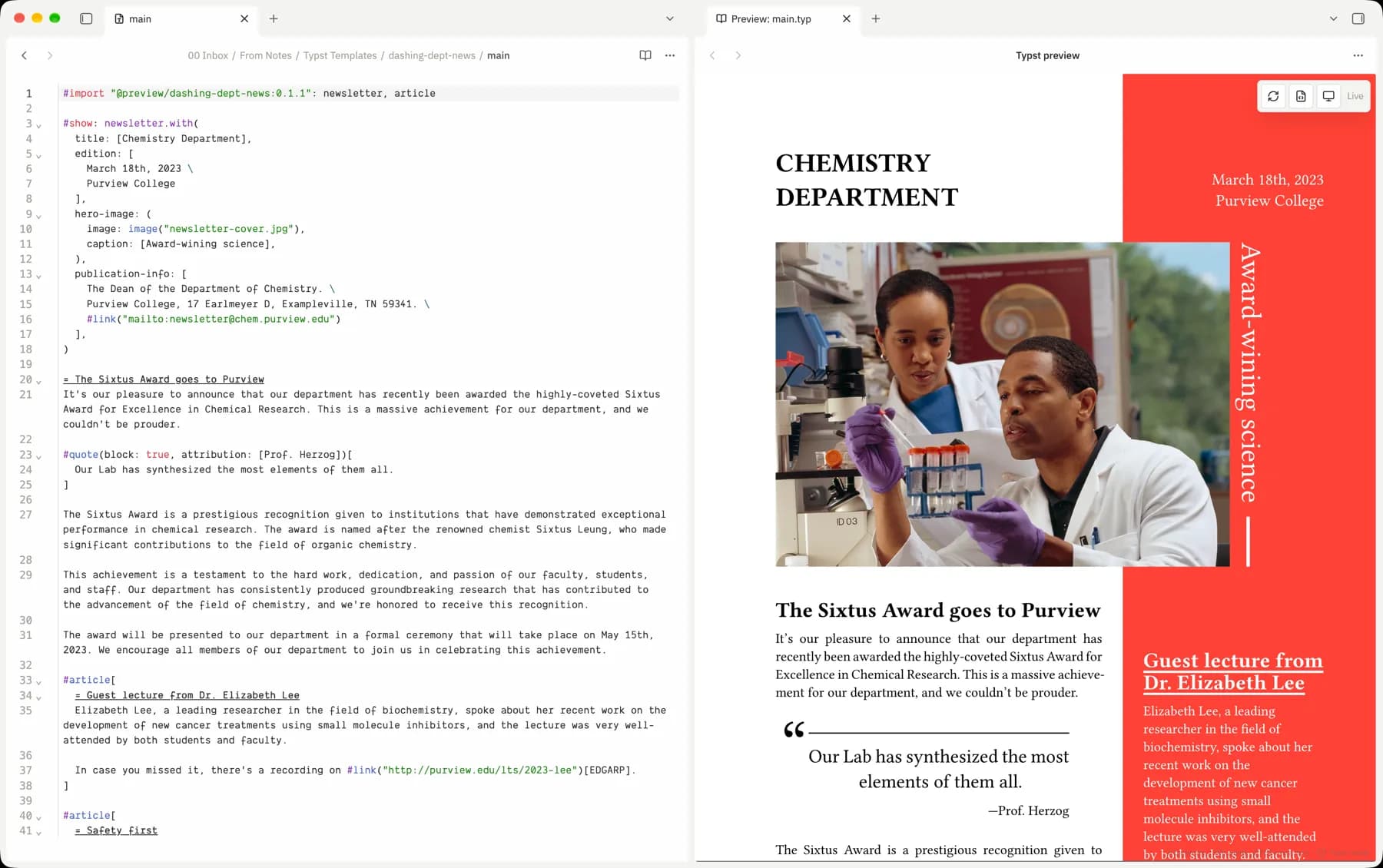Screen dimensions: 1383x868
Task: Click the vertical Award-wining science caption
Action: [1249, 373]
